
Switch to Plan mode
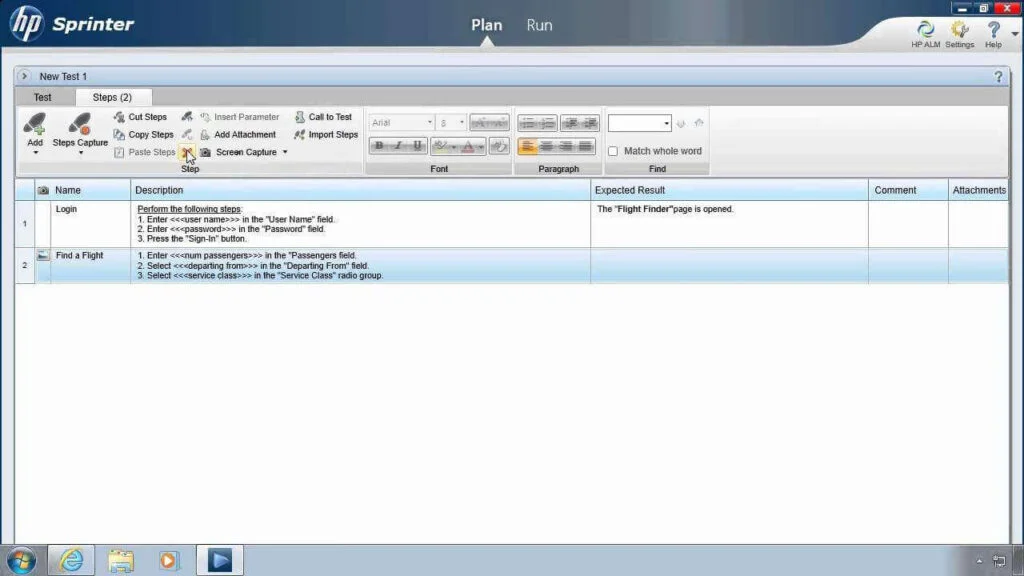click(487, 25)
